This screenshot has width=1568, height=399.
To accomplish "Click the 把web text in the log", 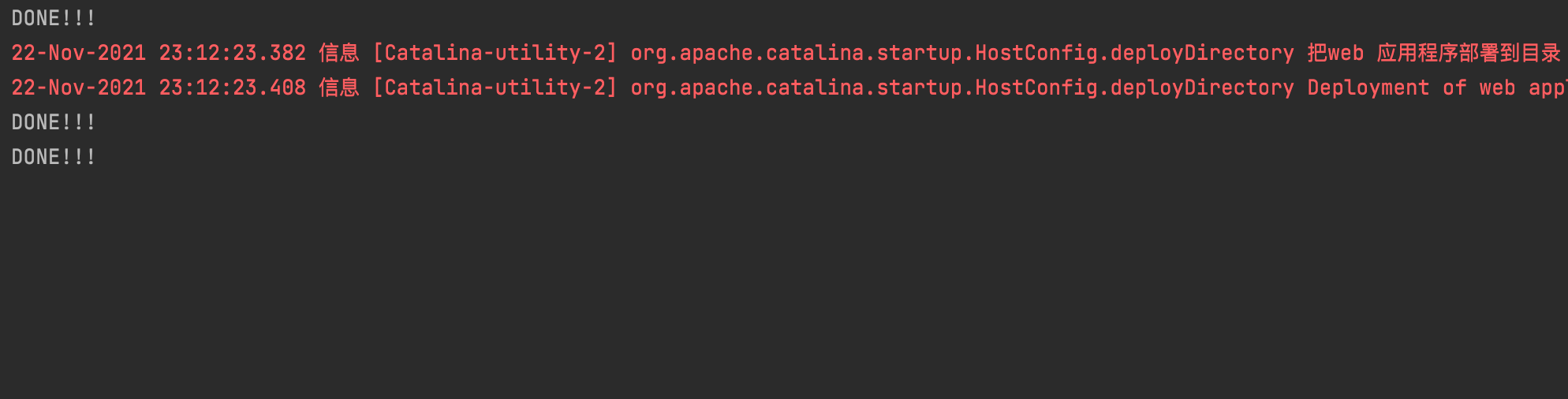I will (x=1335, y=53).
